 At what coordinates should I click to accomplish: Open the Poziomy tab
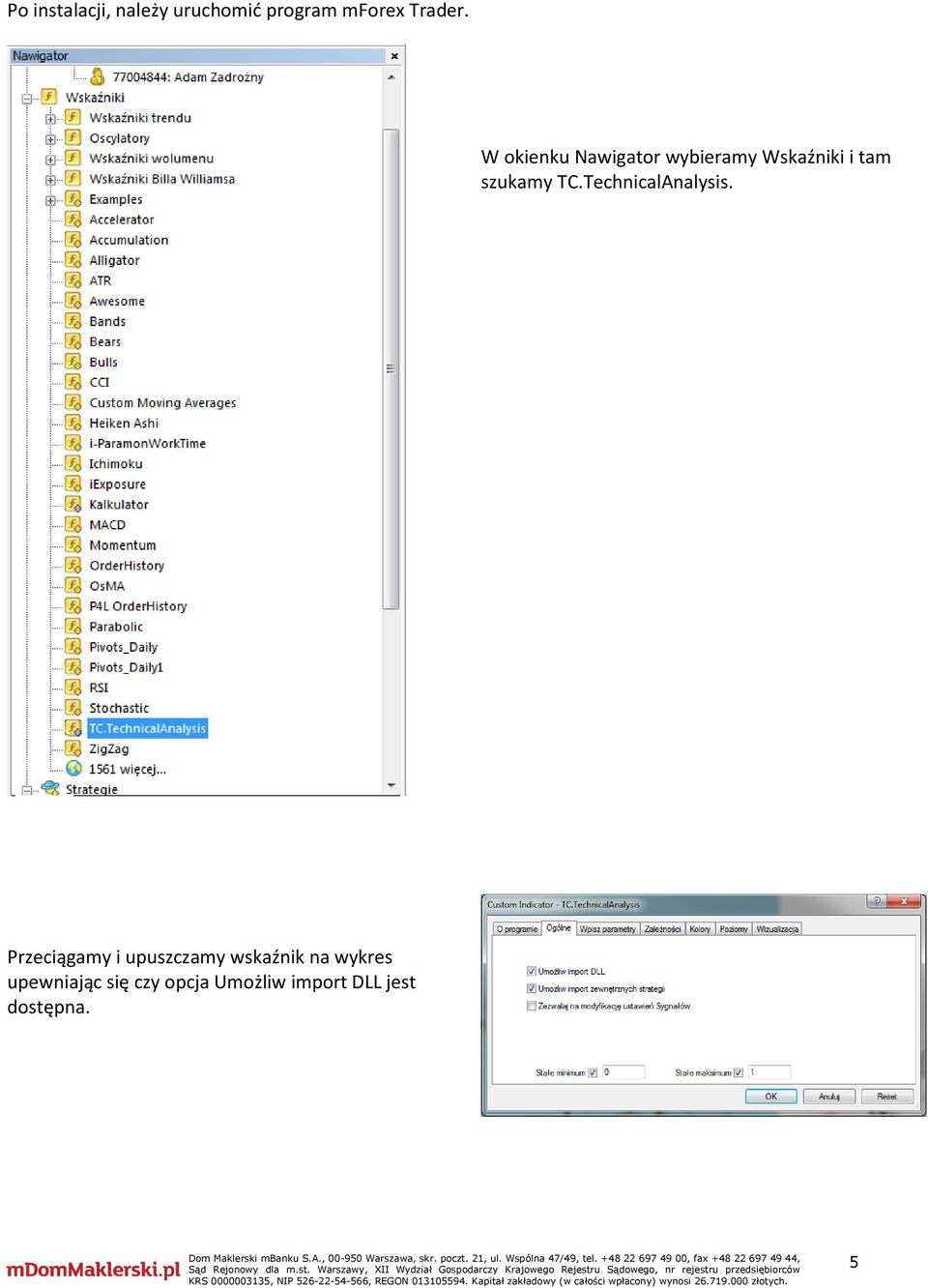point(734,929)
